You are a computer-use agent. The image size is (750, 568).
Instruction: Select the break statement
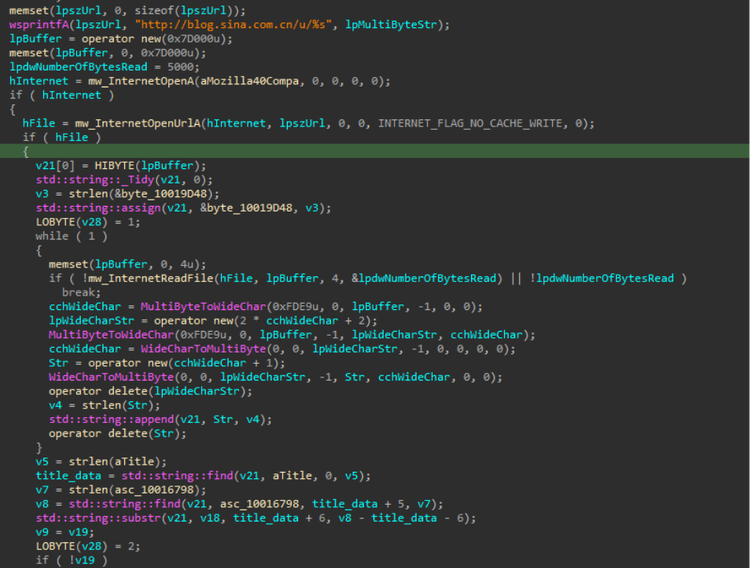[x=78, y=292]
